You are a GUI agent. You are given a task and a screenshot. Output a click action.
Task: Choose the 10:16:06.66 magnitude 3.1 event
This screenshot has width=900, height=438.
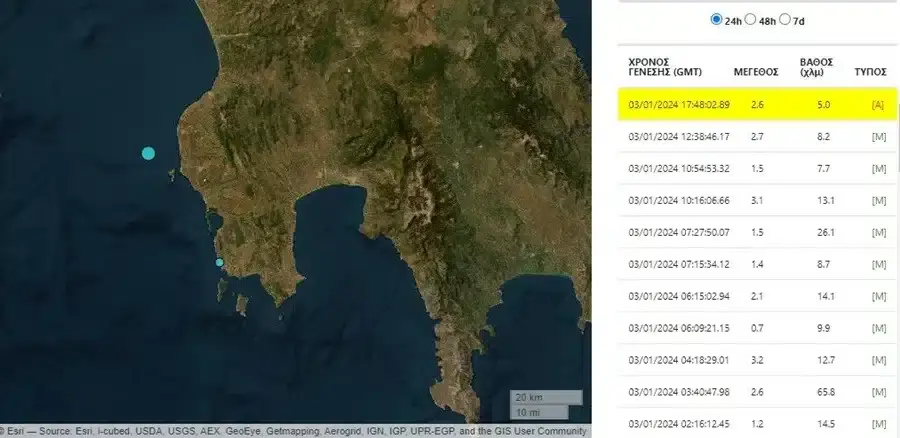757,200
